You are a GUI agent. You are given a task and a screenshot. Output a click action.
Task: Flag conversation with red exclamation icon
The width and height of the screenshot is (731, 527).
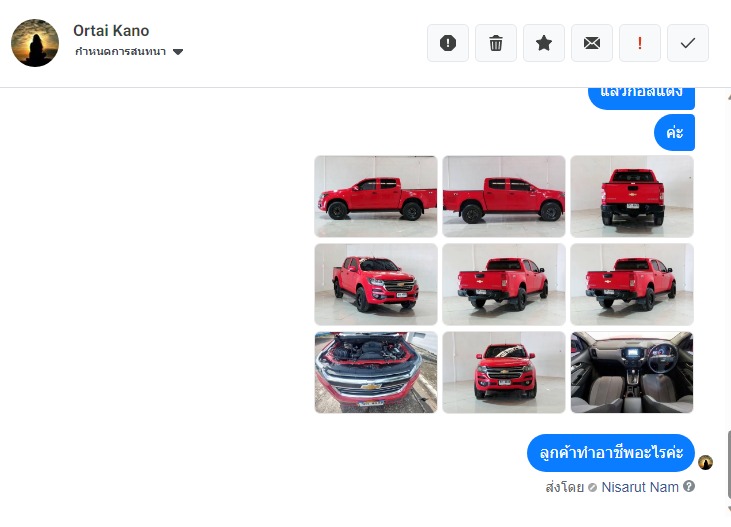(x=640, y=43)
